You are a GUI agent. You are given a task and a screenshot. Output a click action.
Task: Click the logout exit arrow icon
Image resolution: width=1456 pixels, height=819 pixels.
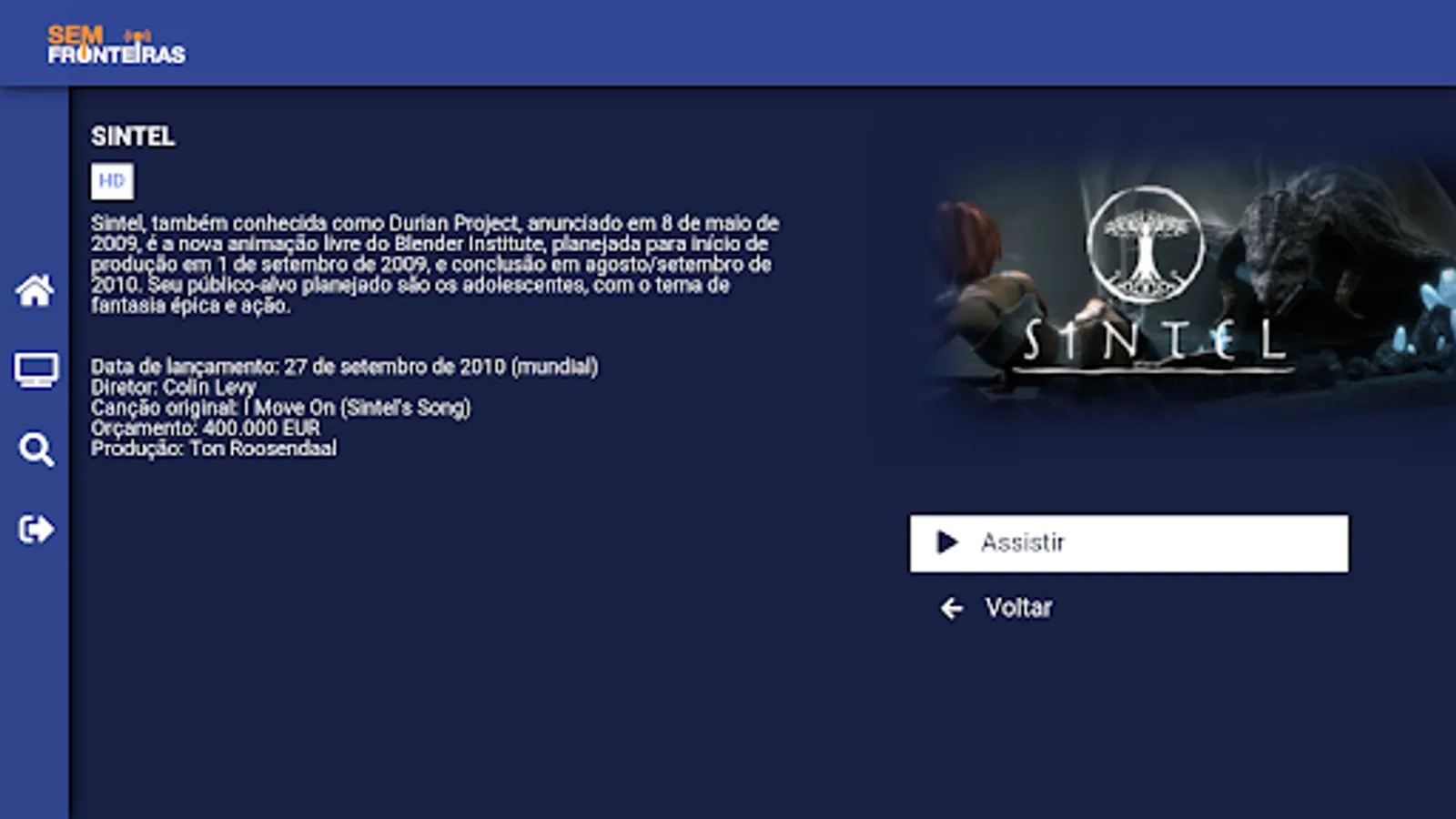coord(35,529)
